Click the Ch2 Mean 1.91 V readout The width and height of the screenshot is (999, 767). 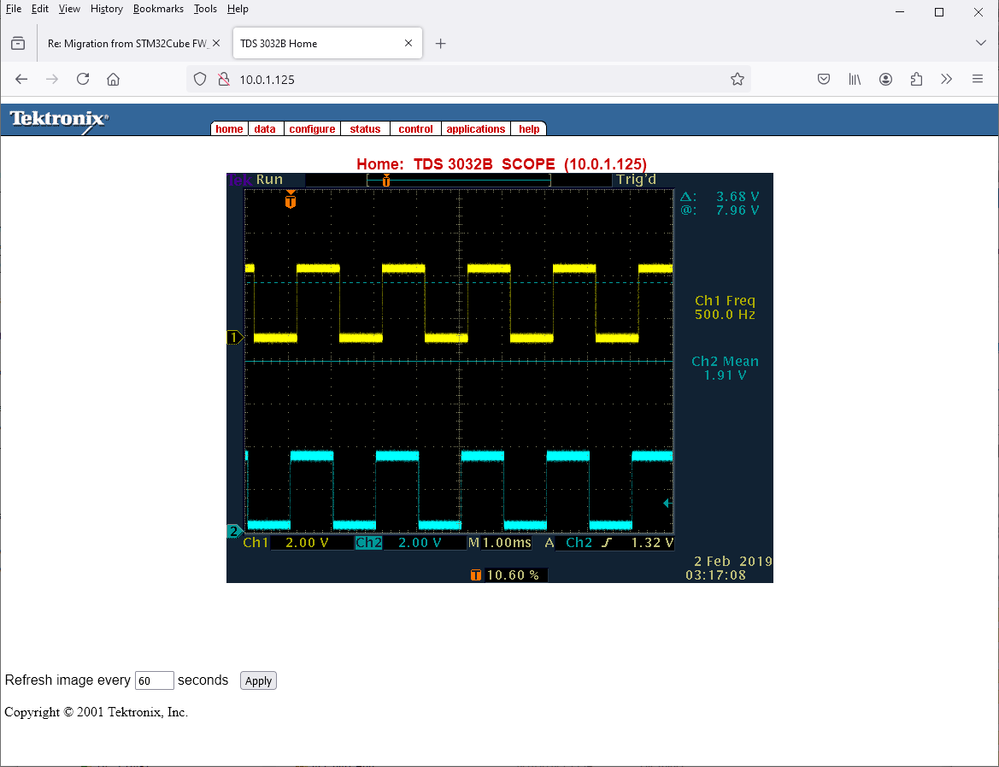(725, 368)
